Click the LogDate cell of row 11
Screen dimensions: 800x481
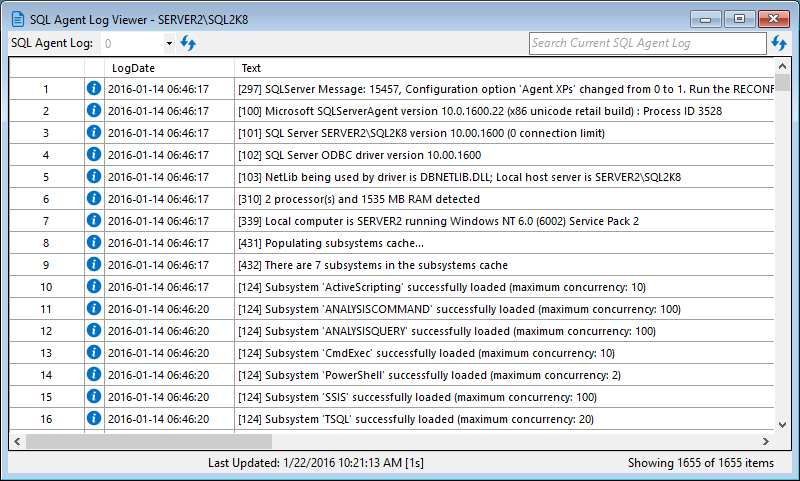click(169, 309)
